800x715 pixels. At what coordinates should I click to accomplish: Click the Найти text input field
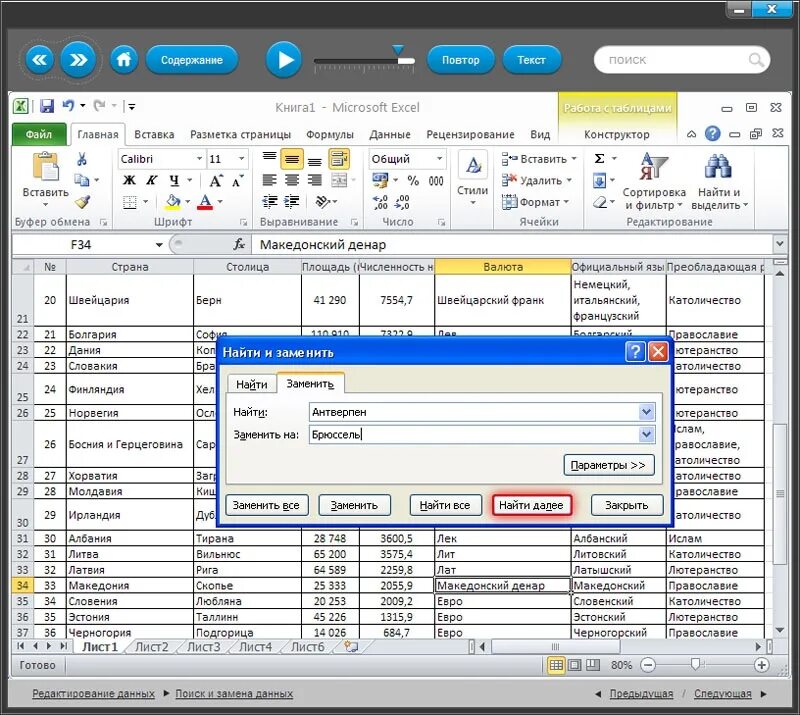(x=474, y=412)
